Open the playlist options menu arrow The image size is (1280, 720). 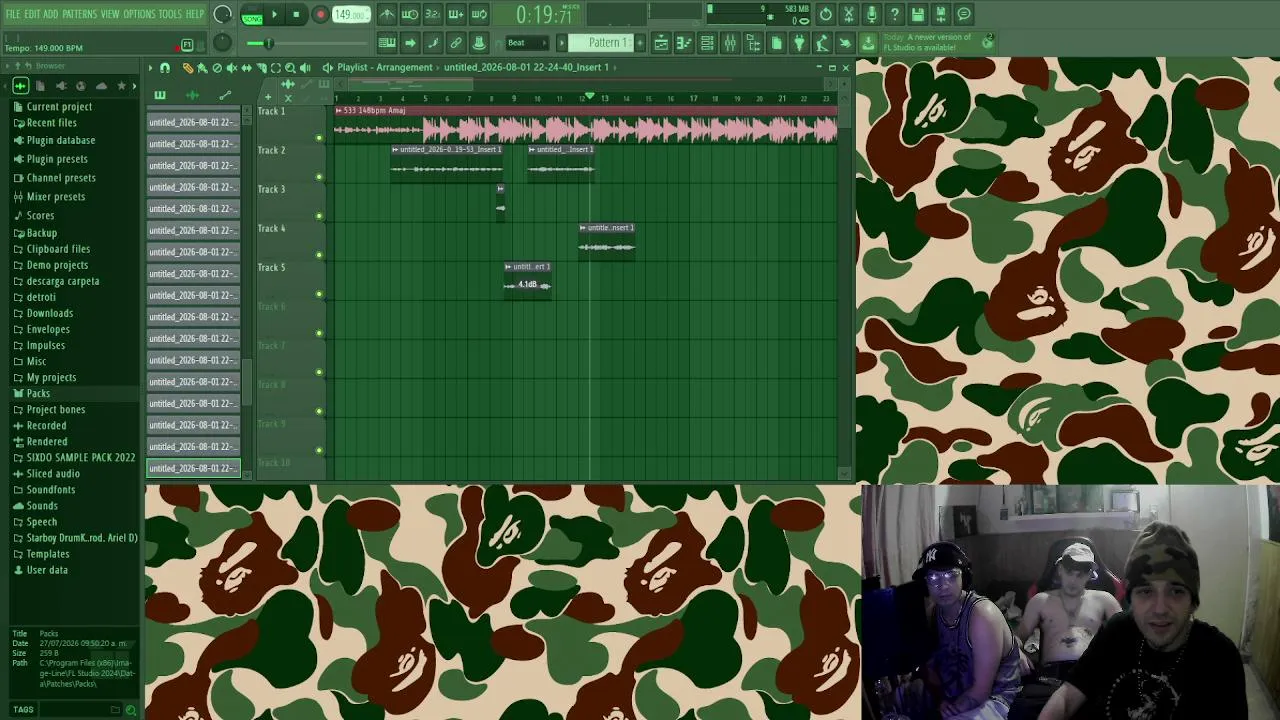click(x=150, y=67)
